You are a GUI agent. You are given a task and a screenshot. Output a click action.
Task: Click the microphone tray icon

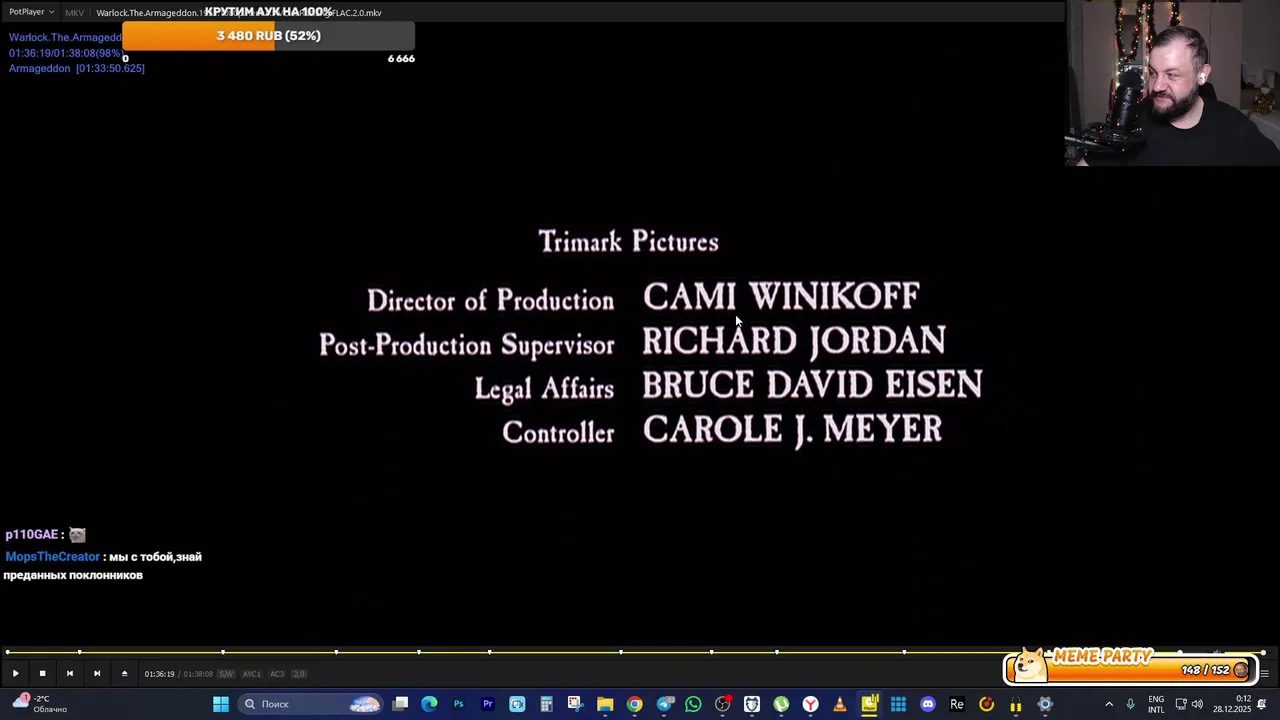1131,704
